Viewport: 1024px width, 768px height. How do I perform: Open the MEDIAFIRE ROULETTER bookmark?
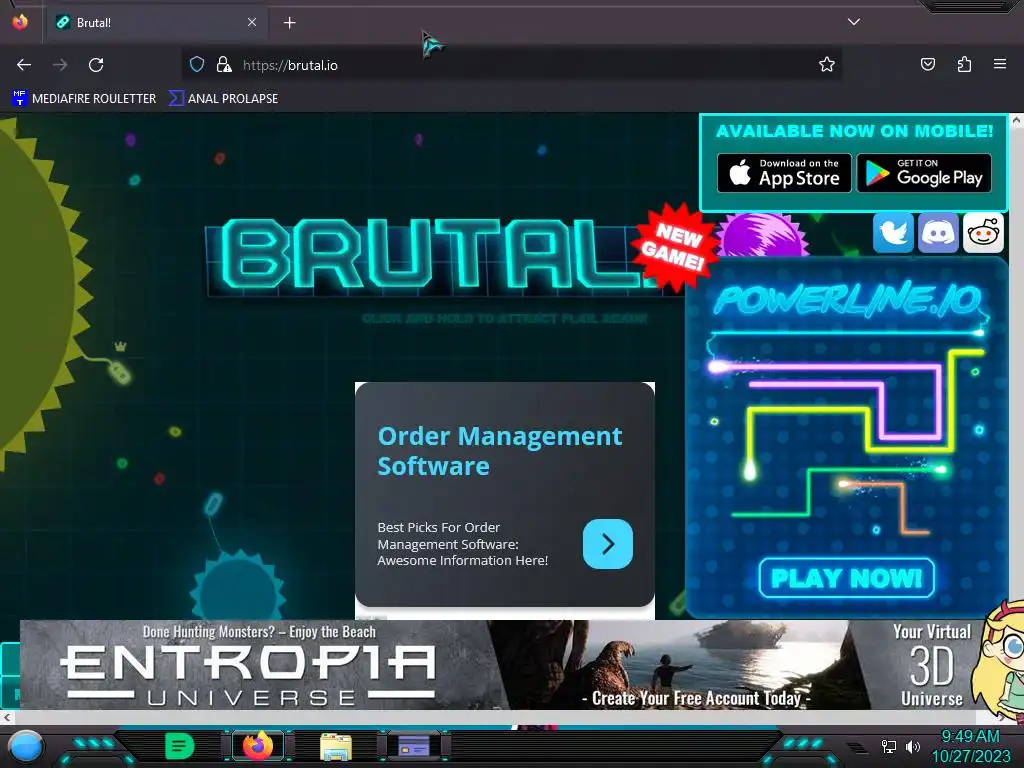(84, 99)
